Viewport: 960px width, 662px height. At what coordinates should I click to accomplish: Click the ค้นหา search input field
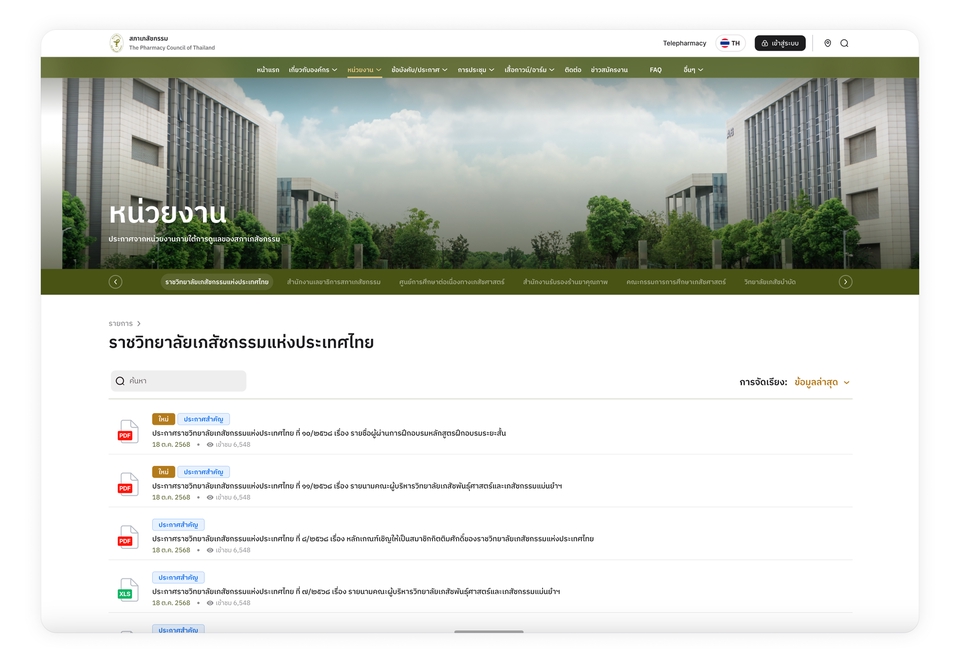(x=178, y=381)
